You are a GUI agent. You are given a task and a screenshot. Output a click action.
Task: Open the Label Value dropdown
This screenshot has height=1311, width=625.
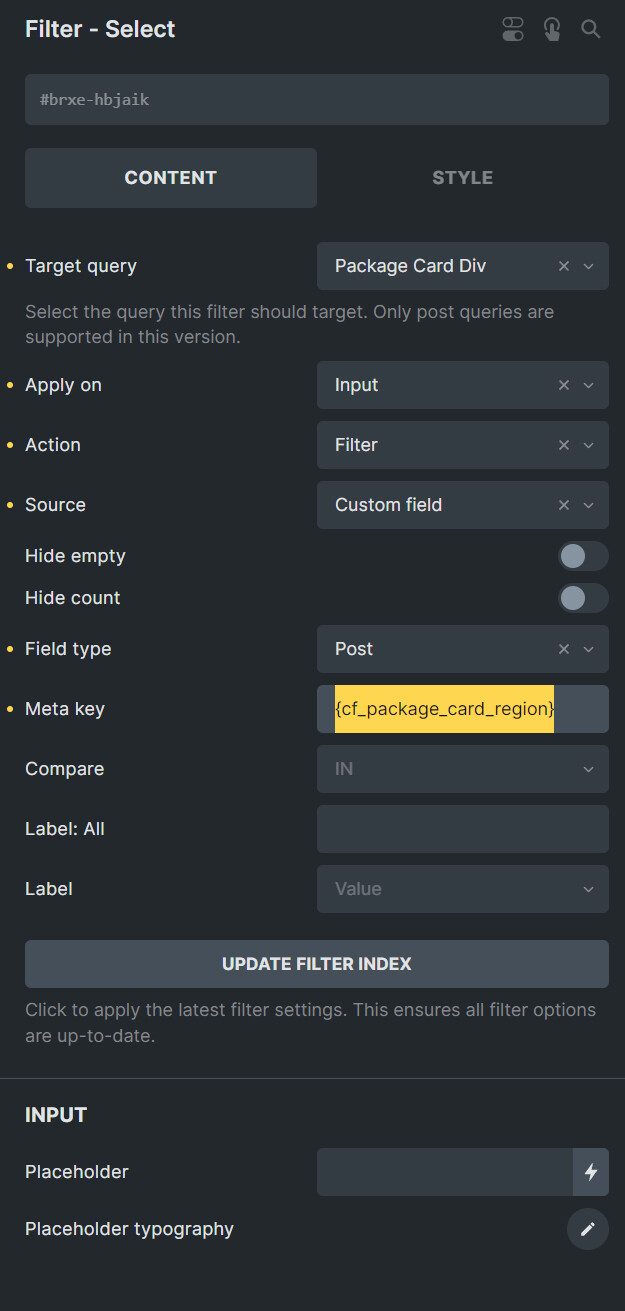tap(462, 889)
